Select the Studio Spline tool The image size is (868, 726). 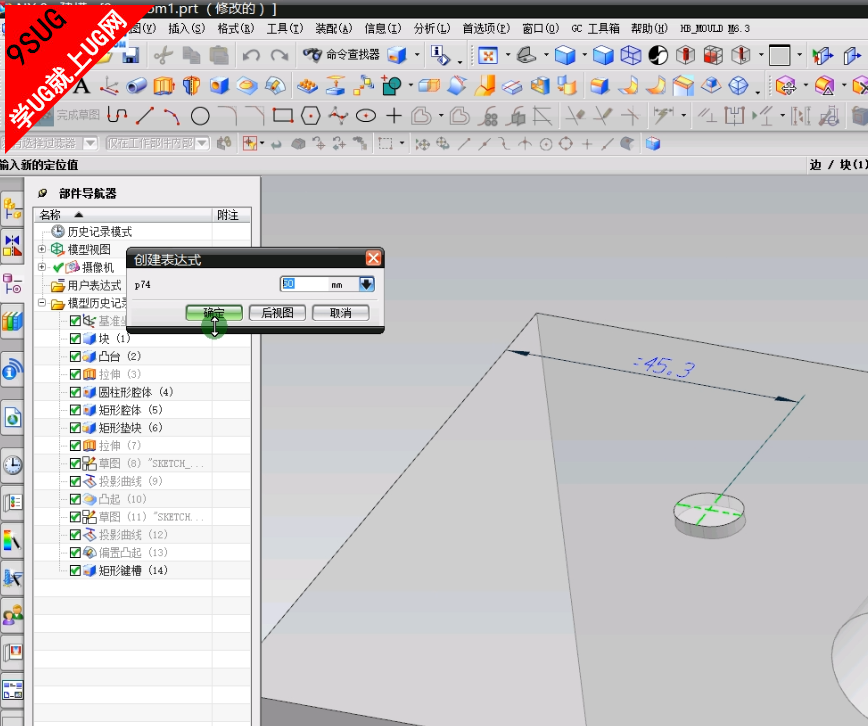pos(338,116)
